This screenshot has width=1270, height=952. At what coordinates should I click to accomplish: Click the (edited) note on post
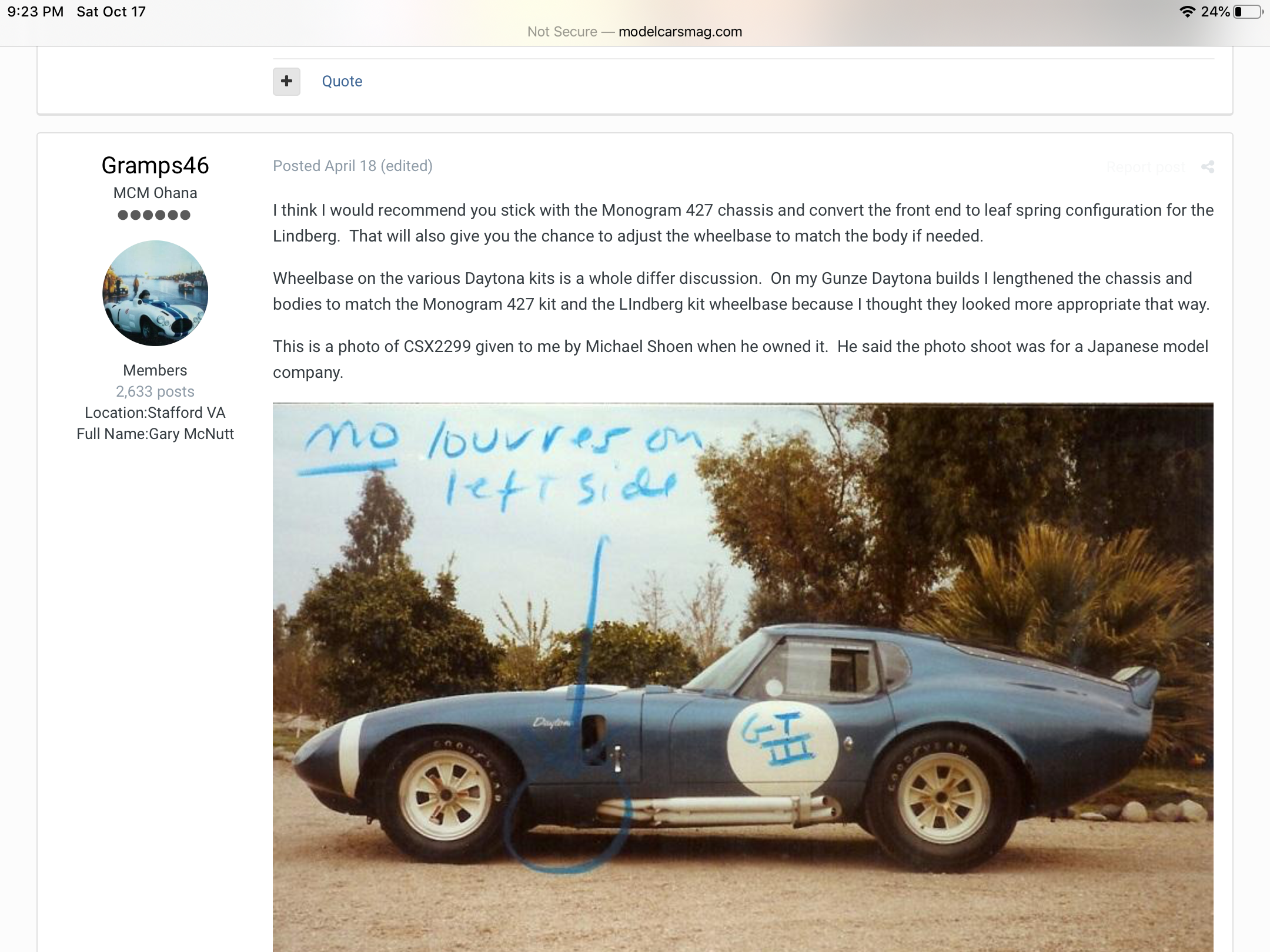pyautogui.click(x=406, y=166)
